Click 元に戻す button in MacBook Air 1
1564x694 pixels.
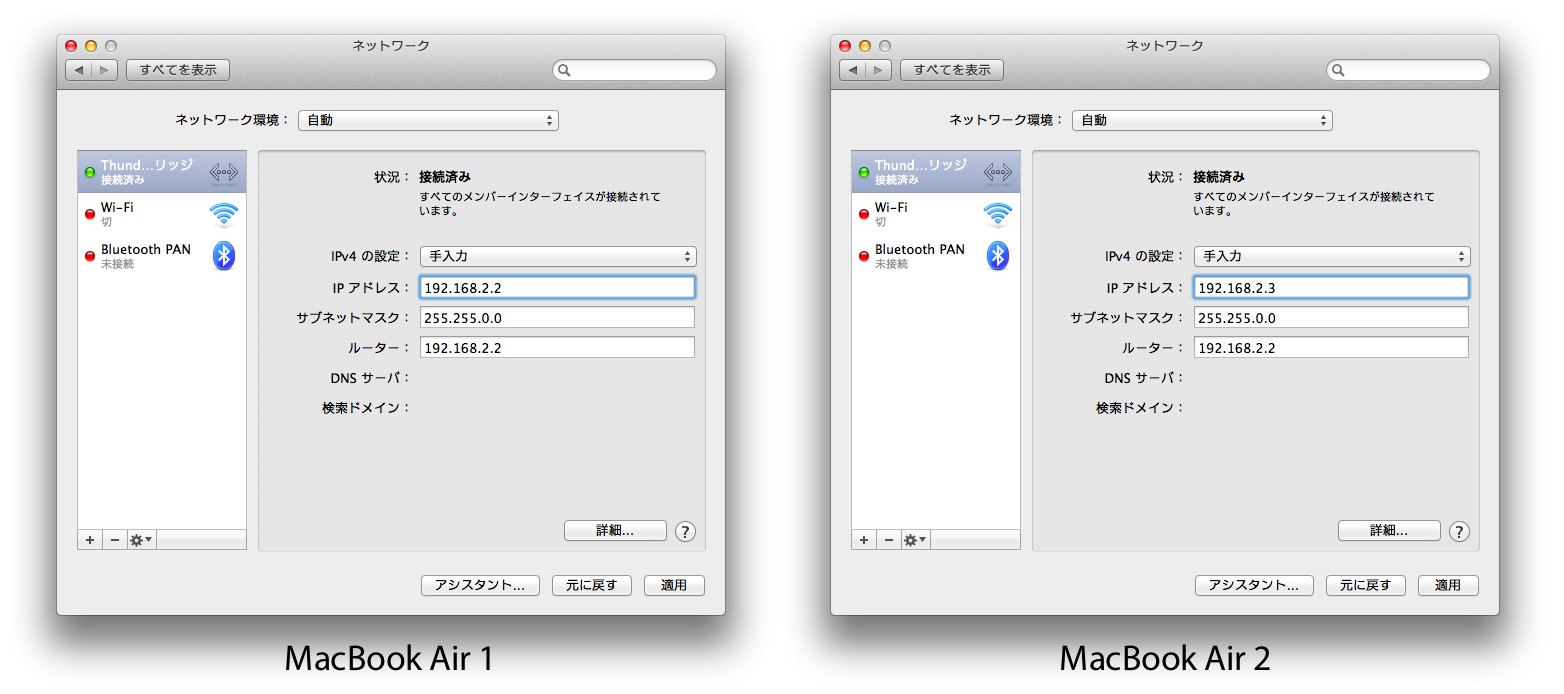[x=592, y=586]
